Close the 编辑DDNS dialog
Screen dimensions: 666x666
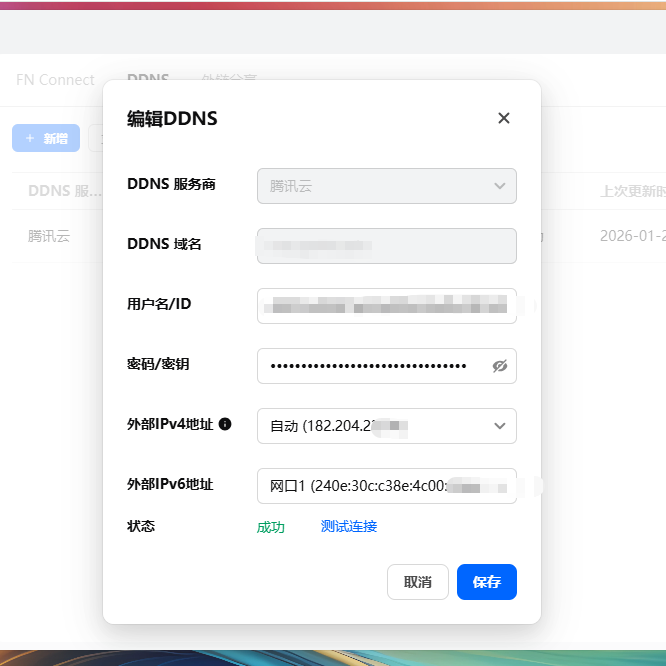point(504,118)
